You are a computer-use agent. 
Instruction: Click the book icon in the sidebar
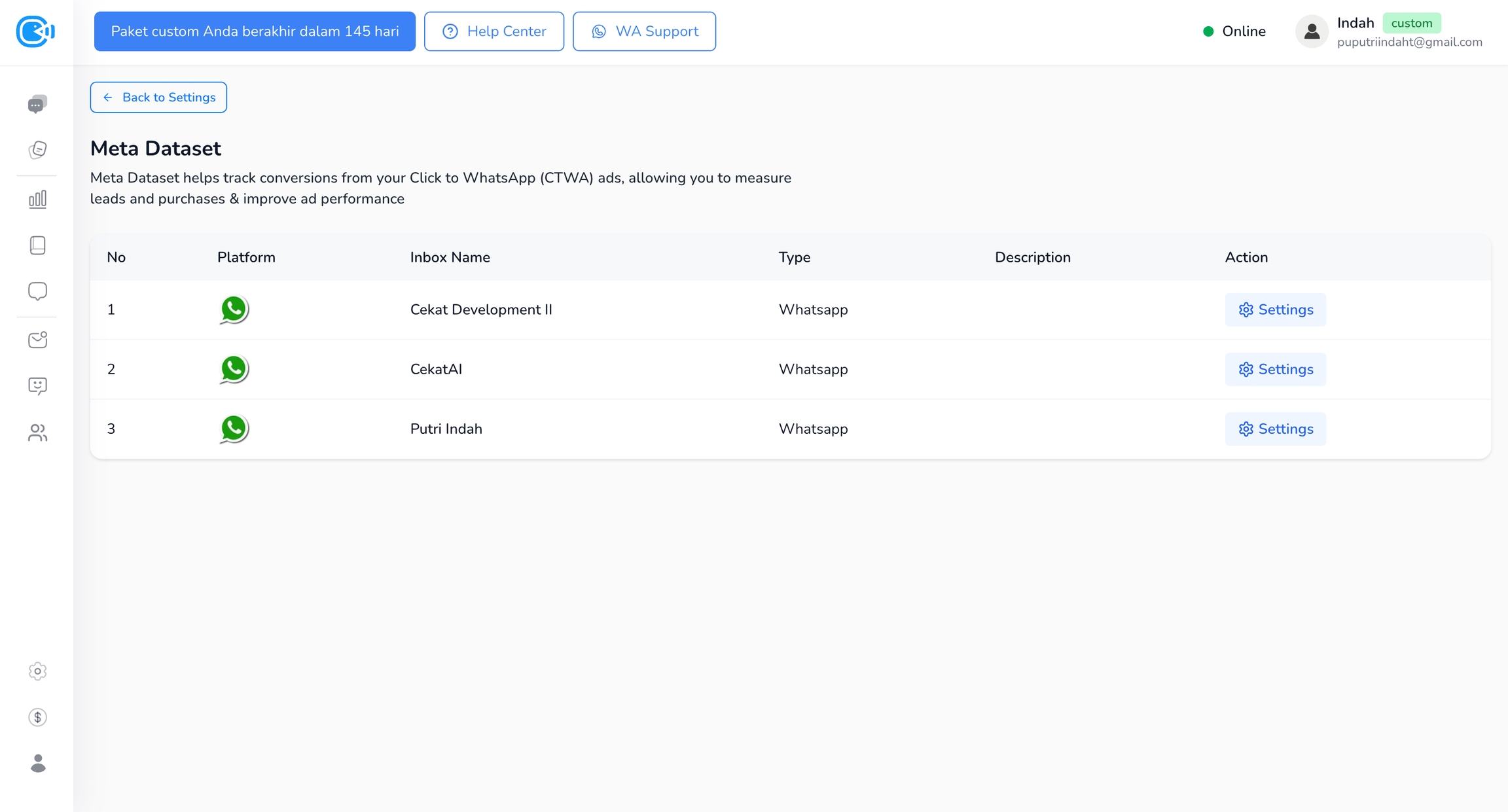click(37, 245)
